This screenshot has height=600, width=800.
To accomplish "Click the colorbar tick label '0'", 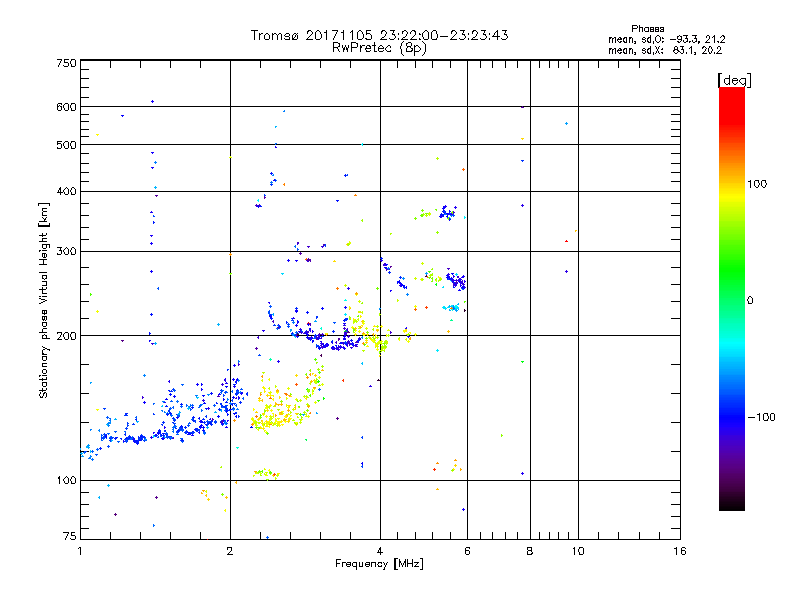I will 750,301.
